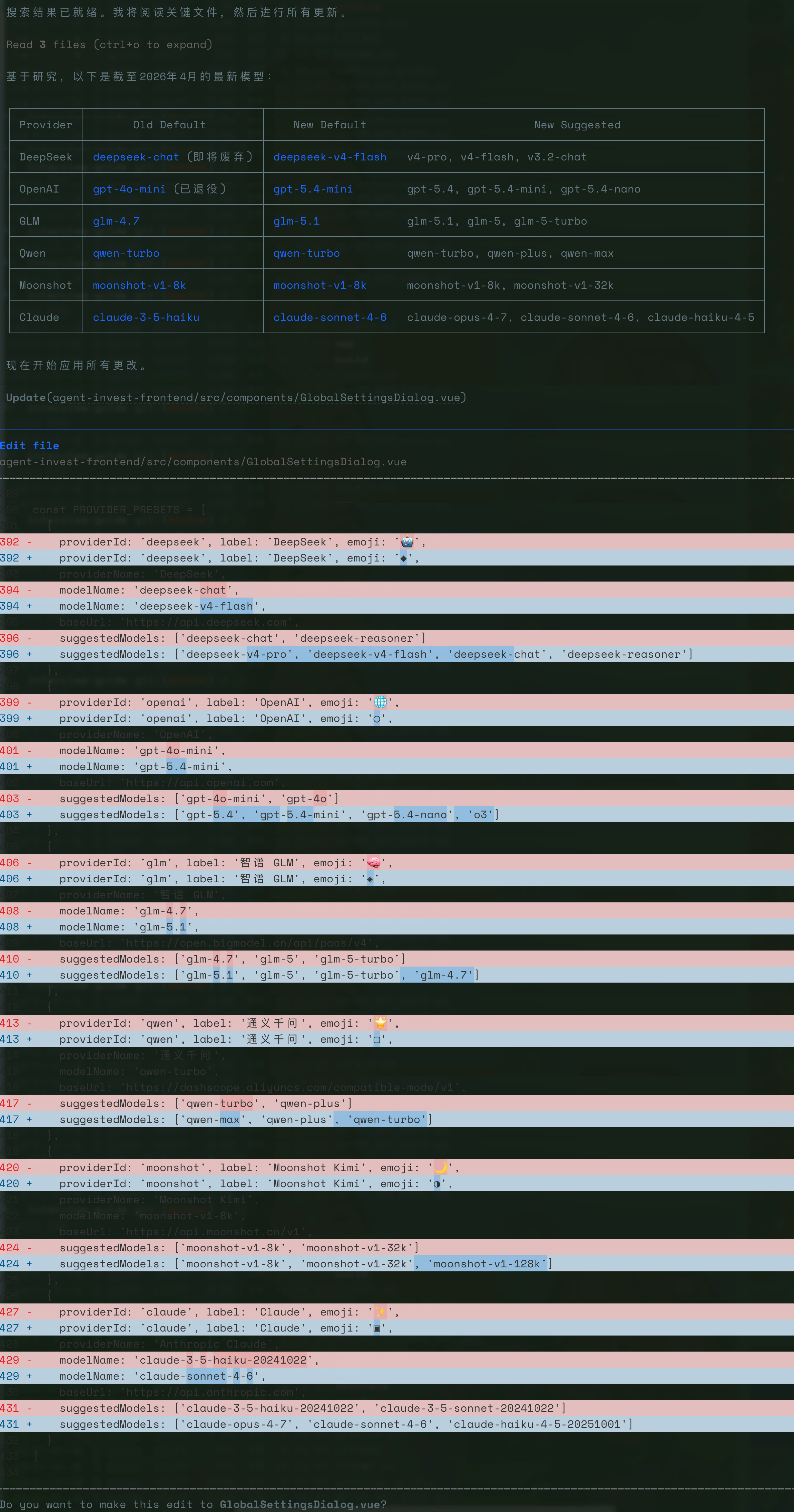Click added line 399 with providerId 'openai'

[x=397, y=718]
